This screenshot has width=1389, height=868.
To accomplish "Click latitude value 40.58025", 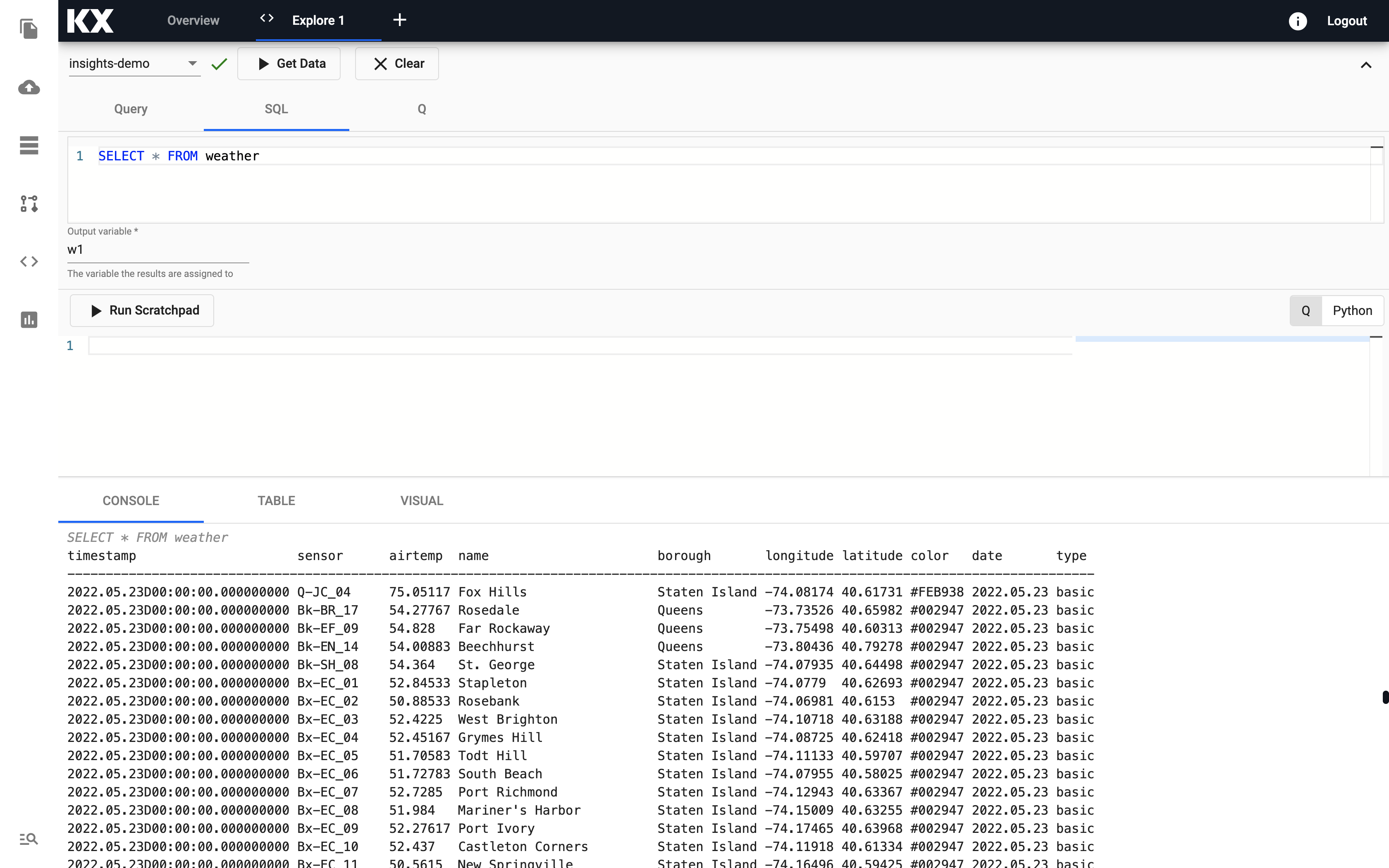I will [871, 774].
